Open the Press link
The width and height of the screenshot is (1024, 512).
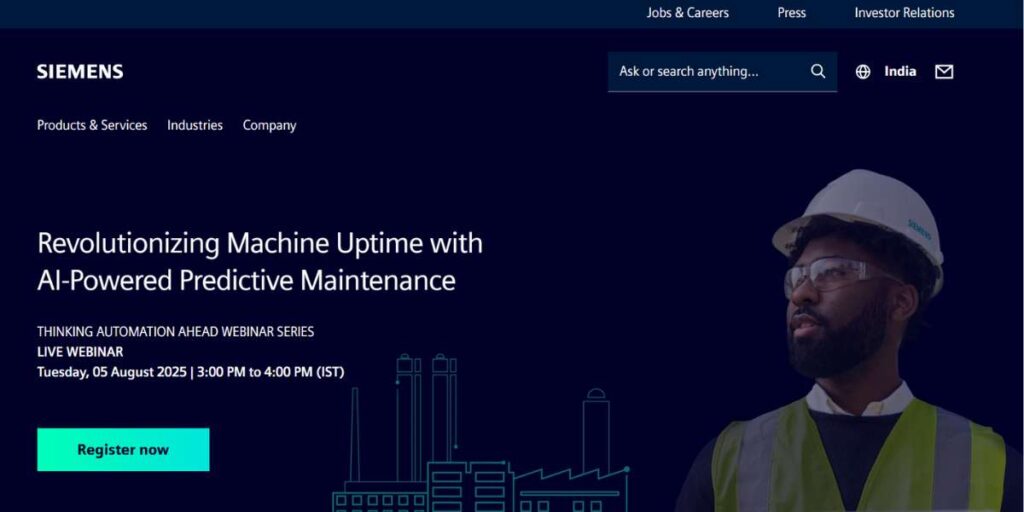point(792,12)
